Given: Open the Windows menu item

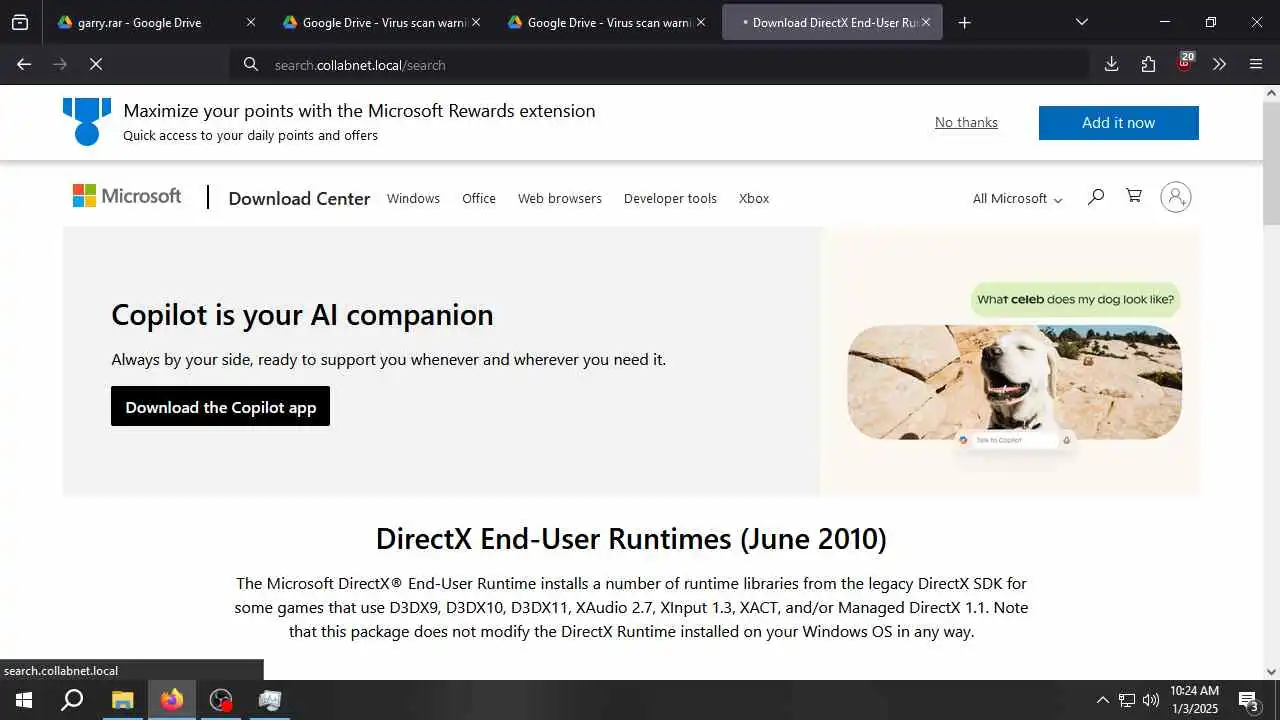Looking at the screenshot, I should pyautogui.click(x=413, y=198).
